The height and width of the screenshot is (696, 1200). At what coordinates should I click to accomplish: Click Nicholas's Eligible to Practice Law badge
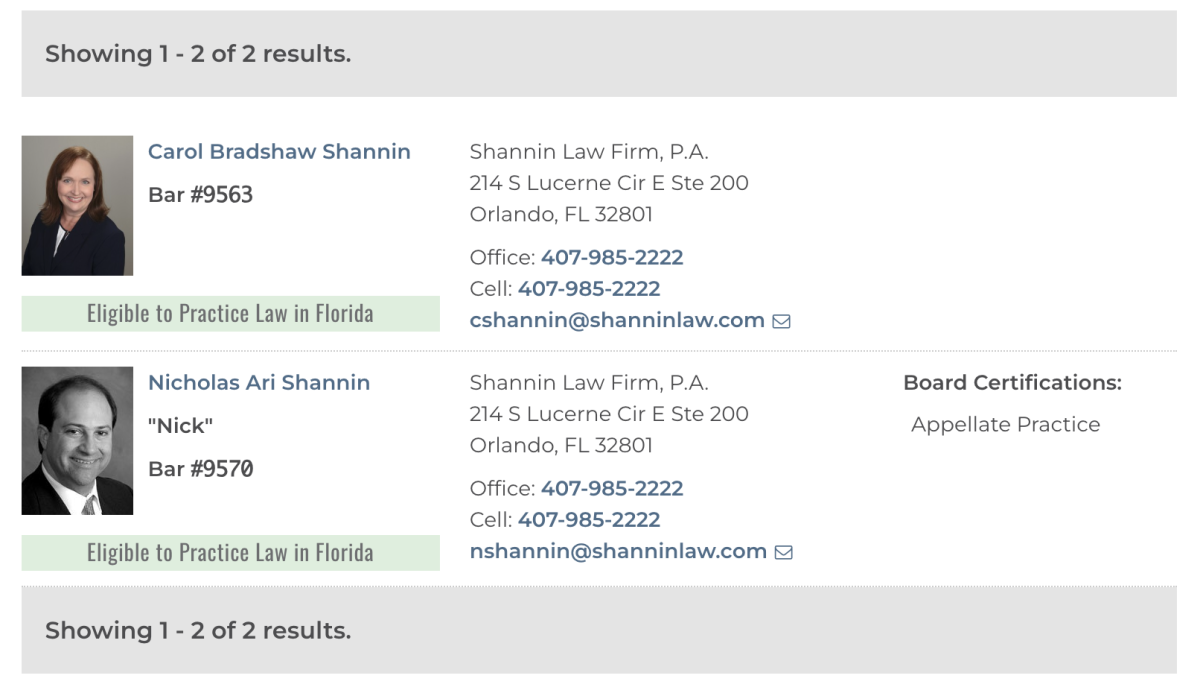230,553
